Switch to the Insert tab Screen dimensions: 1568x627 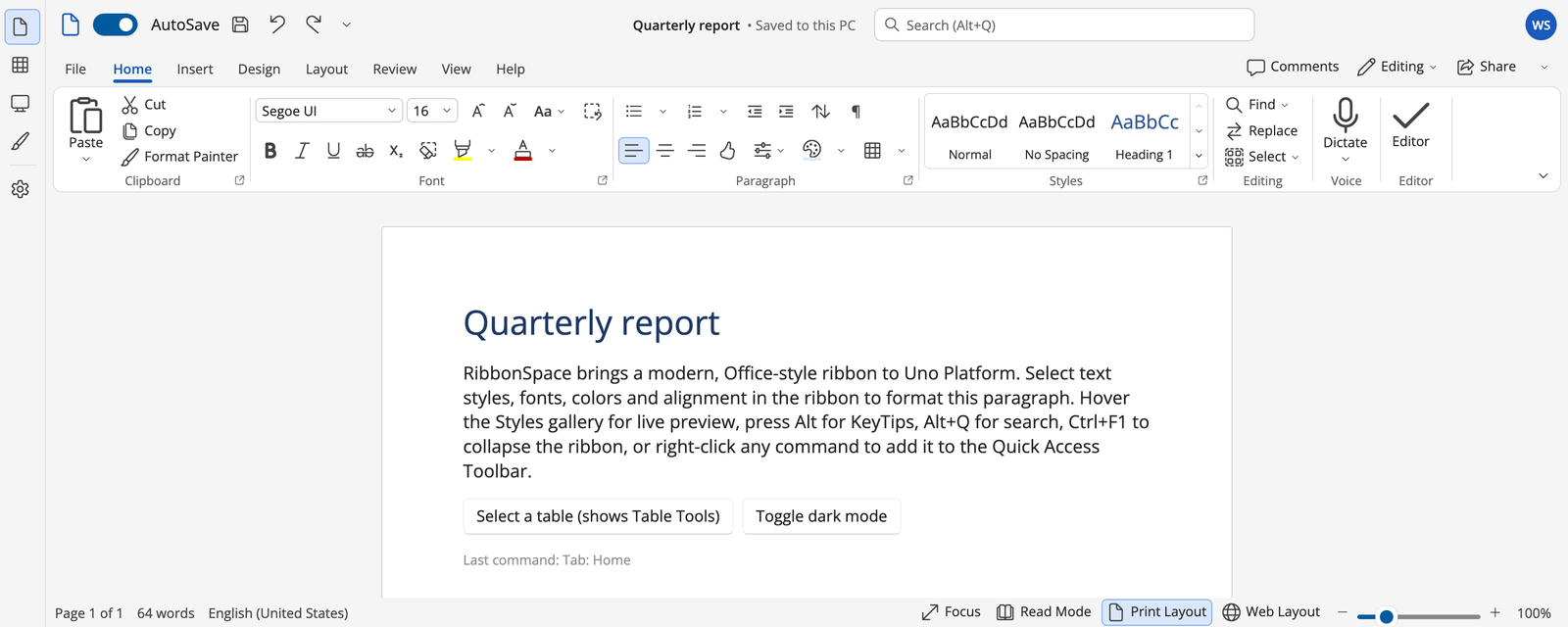pyautogui.click(x=195, y=69)
